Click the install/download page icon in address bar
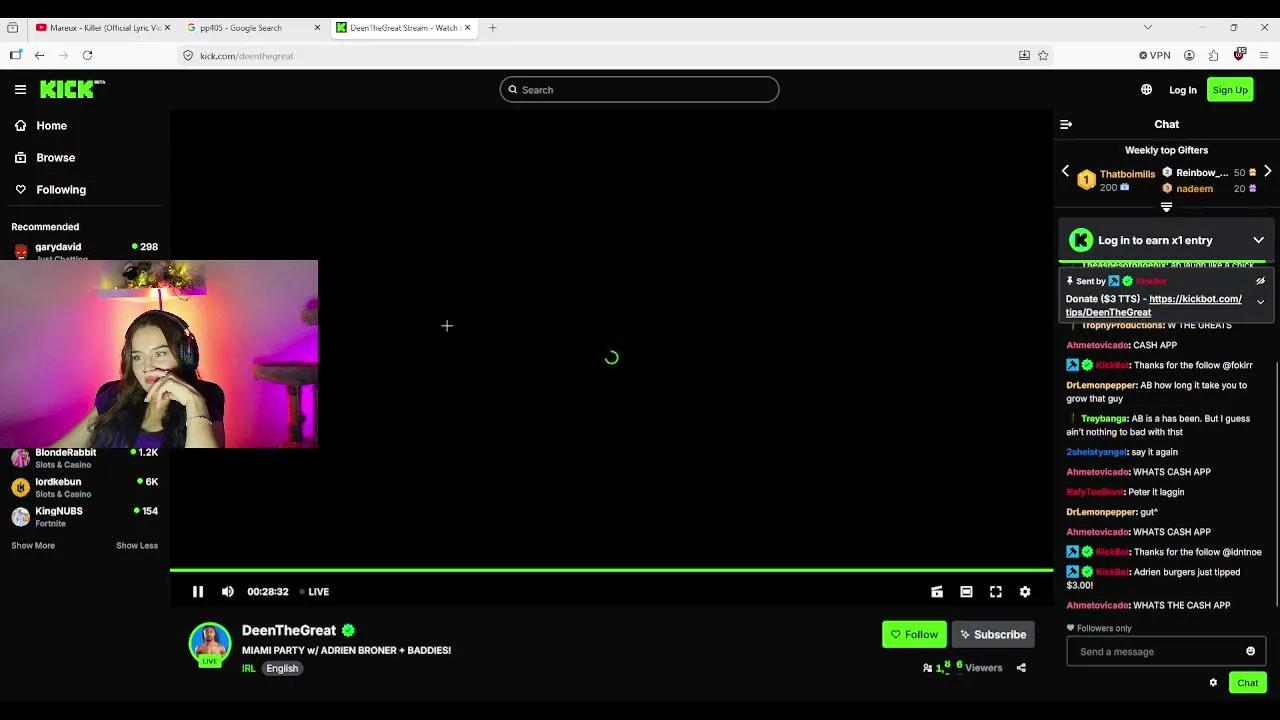Image resolution: width=1280 pixels, height=720 pixels. [x=1024, y=56]
